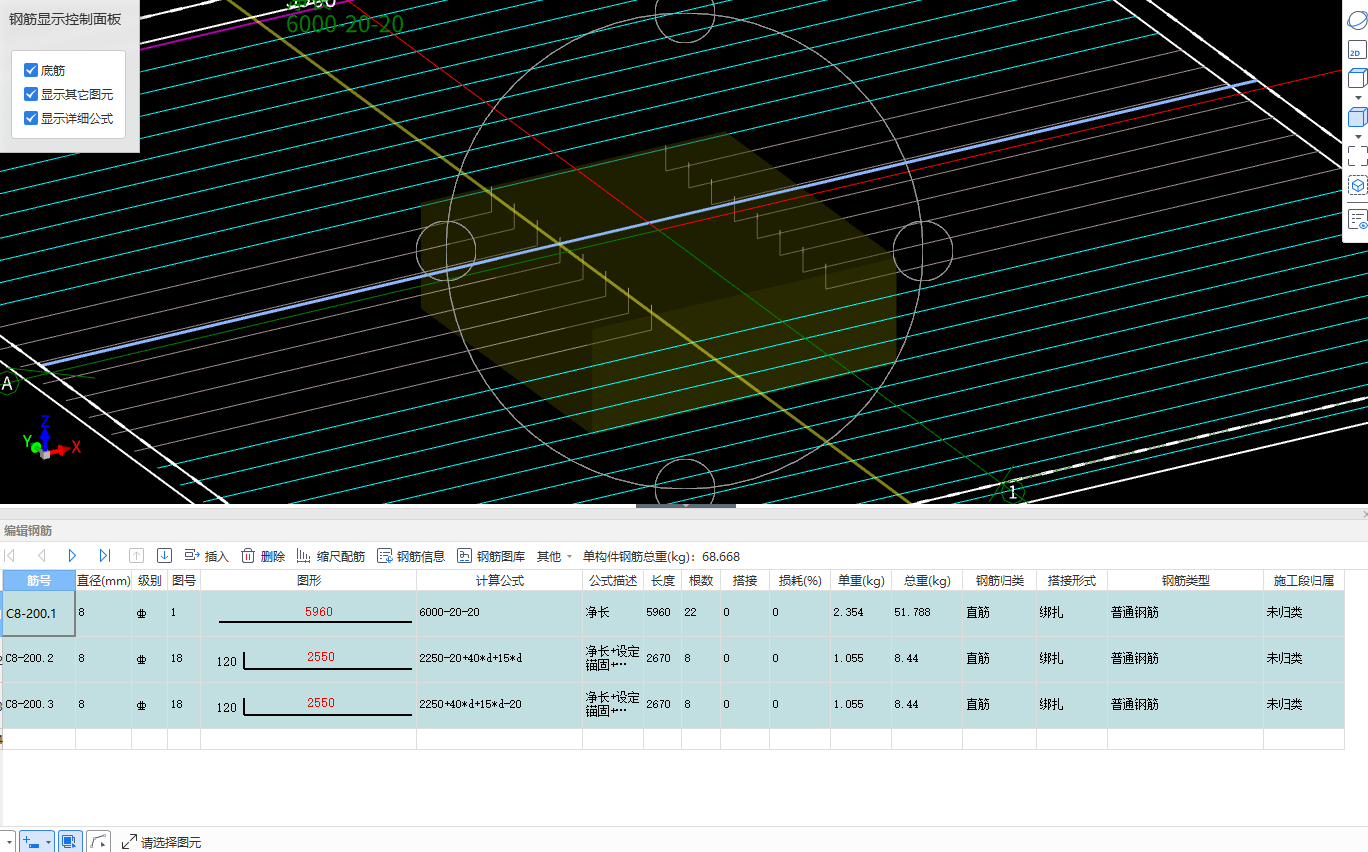The image size is (1368, 852).
Task: Expand the 其他 dropdown menu
Action: pos(555,556)
